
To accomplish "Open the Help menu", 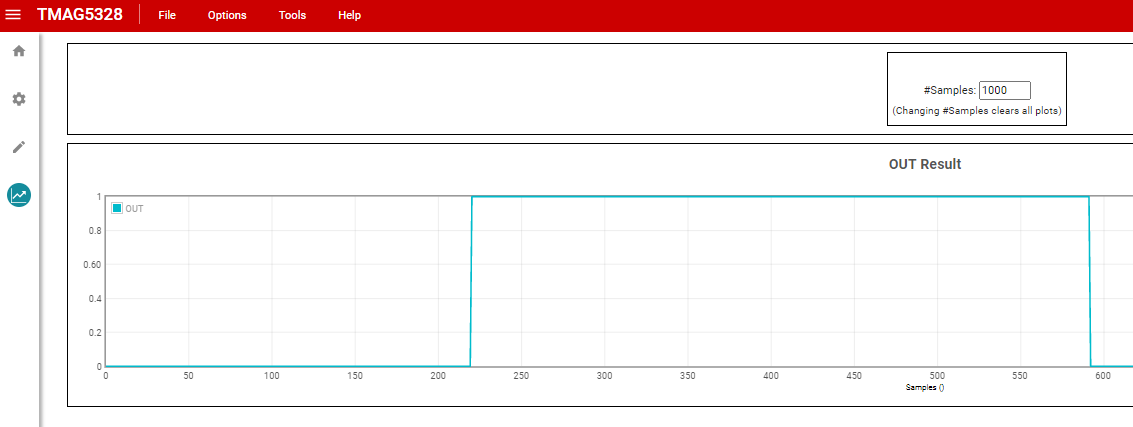I will click(x=349, y=15).
